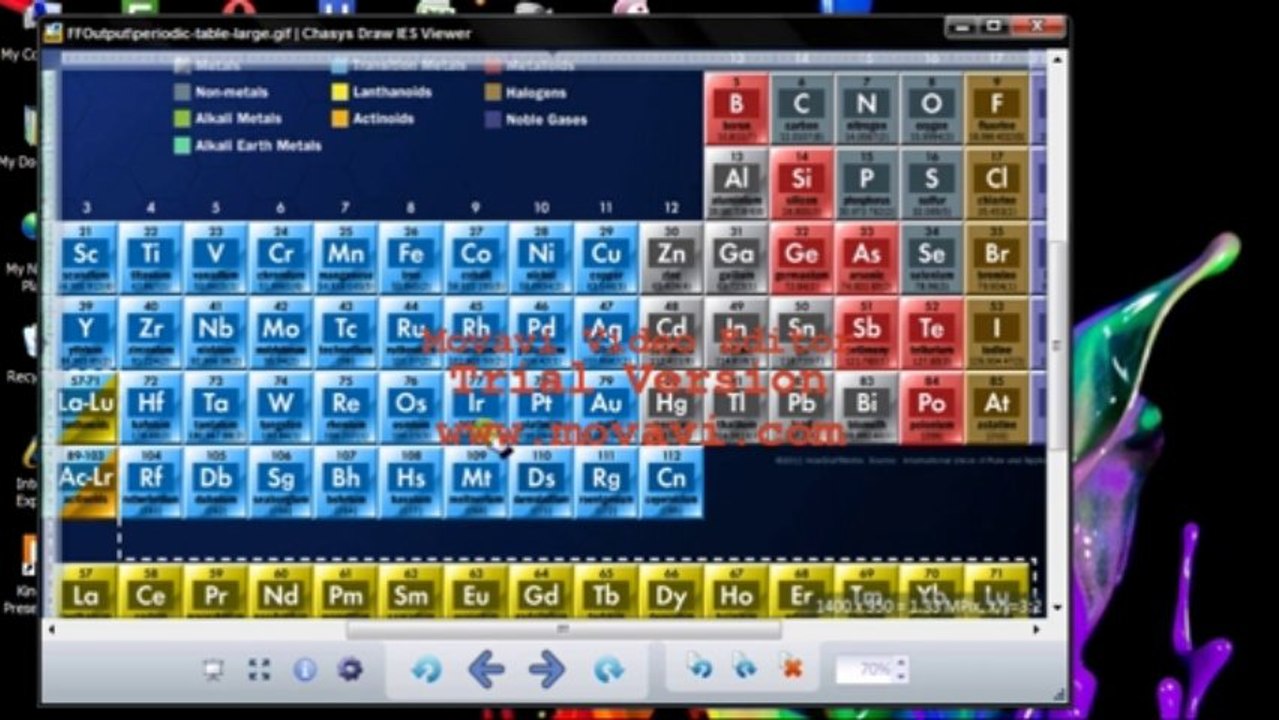Click the Rutherfordium element tile Rf
The width and height of the screenshot is (1279, 720).
coord(151,483)
